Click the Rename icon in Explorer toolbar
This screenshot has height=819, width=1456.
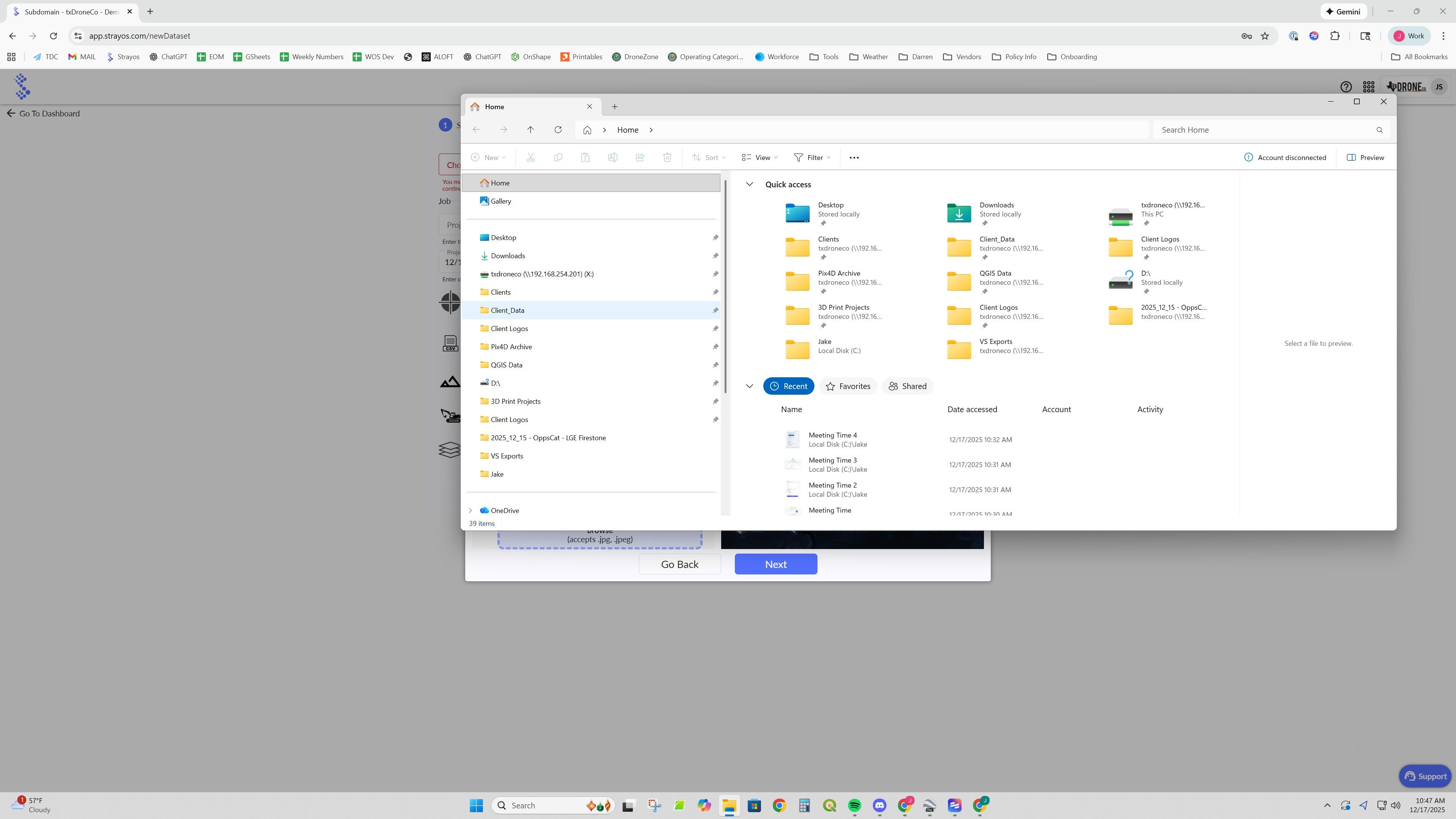tap(612, 158)
